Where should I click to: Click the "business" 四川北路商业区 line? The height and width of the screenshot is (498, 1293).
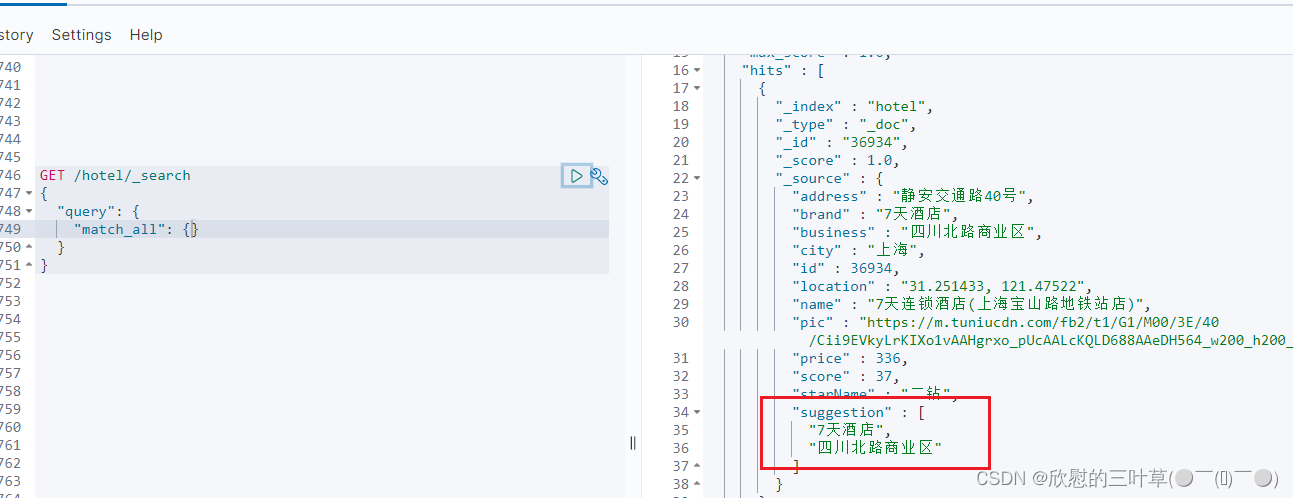[917, 232]
